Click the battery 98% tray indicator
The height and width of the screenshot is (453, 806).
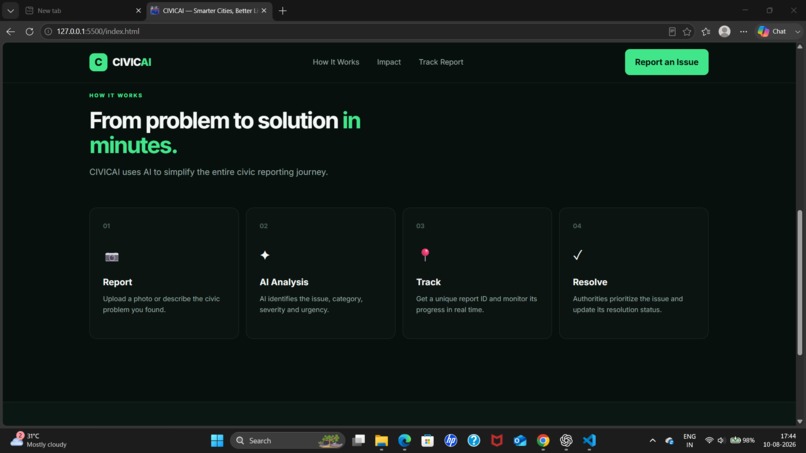coord(742,440)
